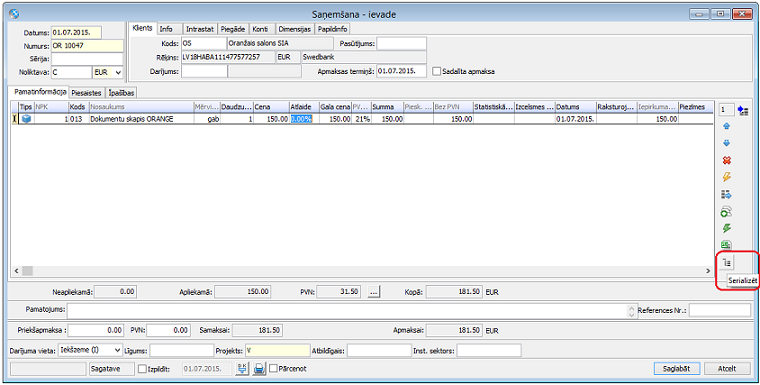The image size is (760, 385).
Task: Click the grid's left scroll arrow
Action: coord(16,271)
